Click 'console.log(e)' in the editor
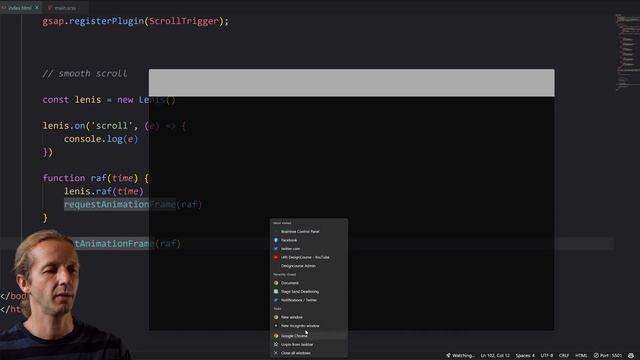Image resolution: width=640 pixels, height=360 pixels. (x=101, y=139)
